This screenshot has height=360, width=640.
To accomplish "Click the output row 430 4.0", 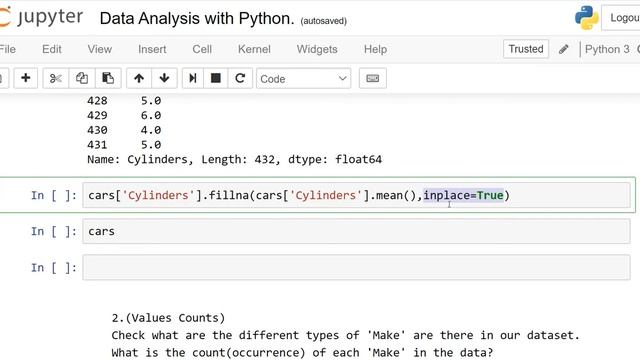I will [124, 130].
